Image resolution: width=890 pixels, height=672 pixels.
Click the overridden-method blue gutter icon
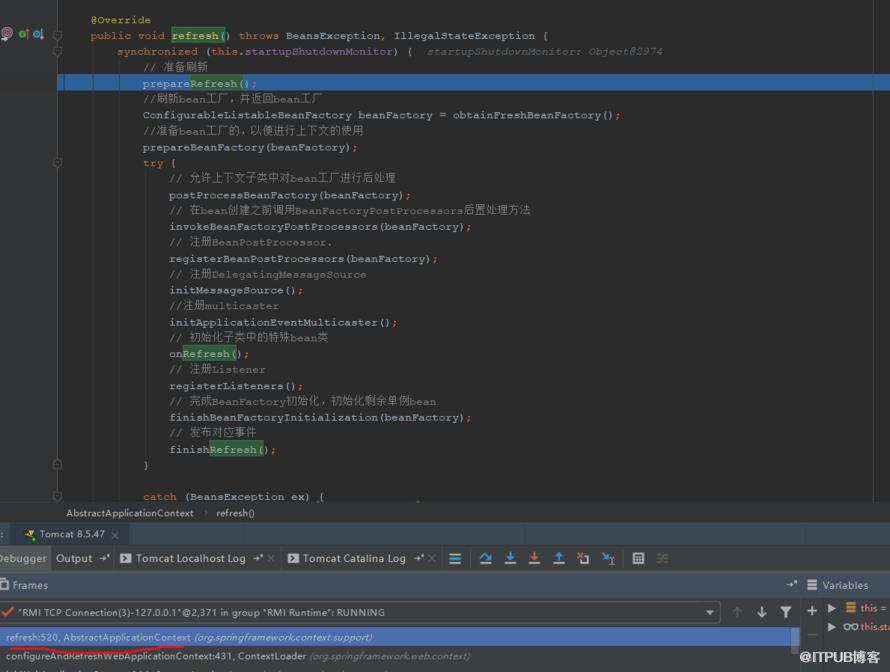38,34
